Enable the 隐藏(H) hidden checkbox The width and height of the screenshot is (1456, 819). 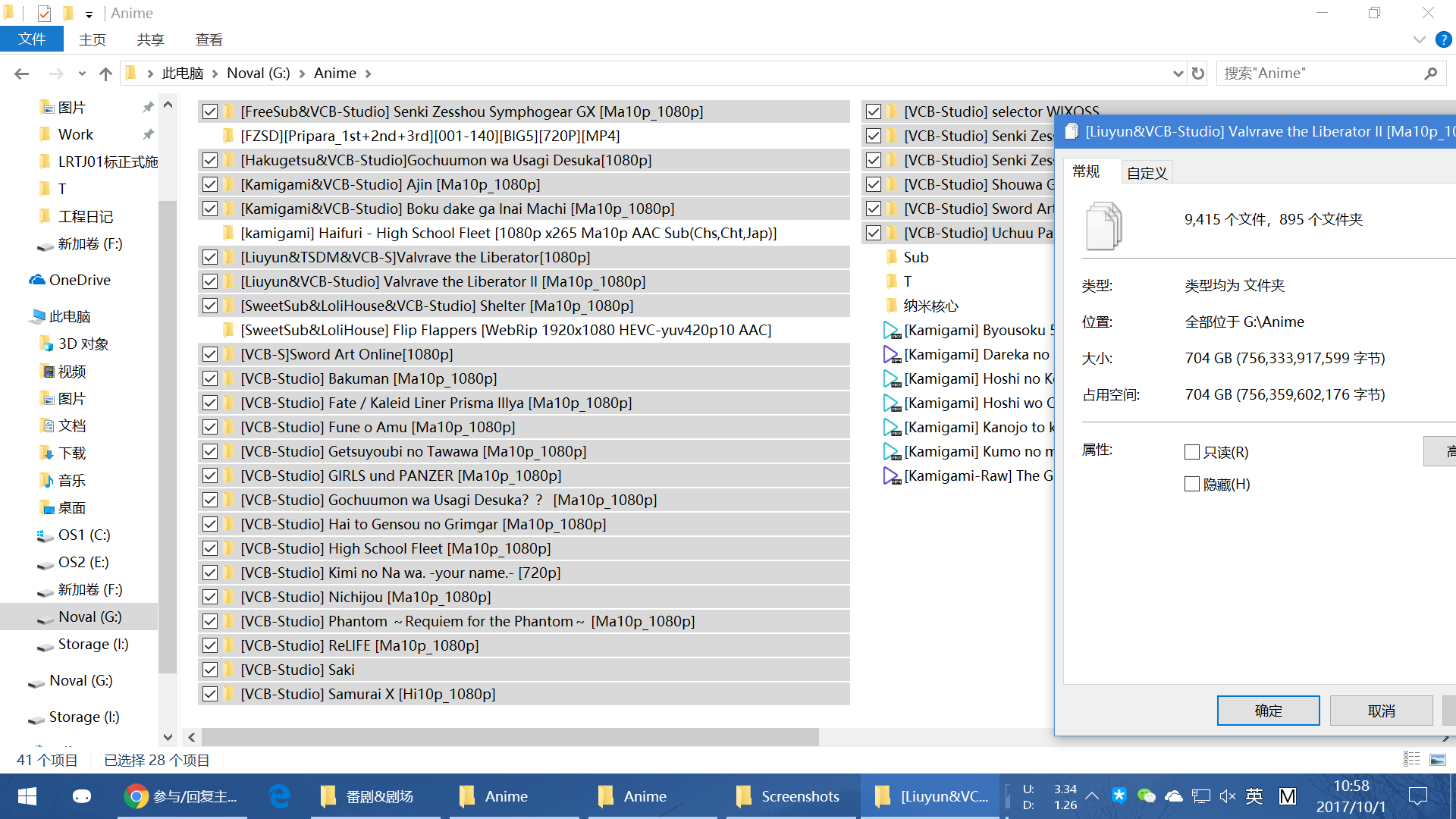1192,484
